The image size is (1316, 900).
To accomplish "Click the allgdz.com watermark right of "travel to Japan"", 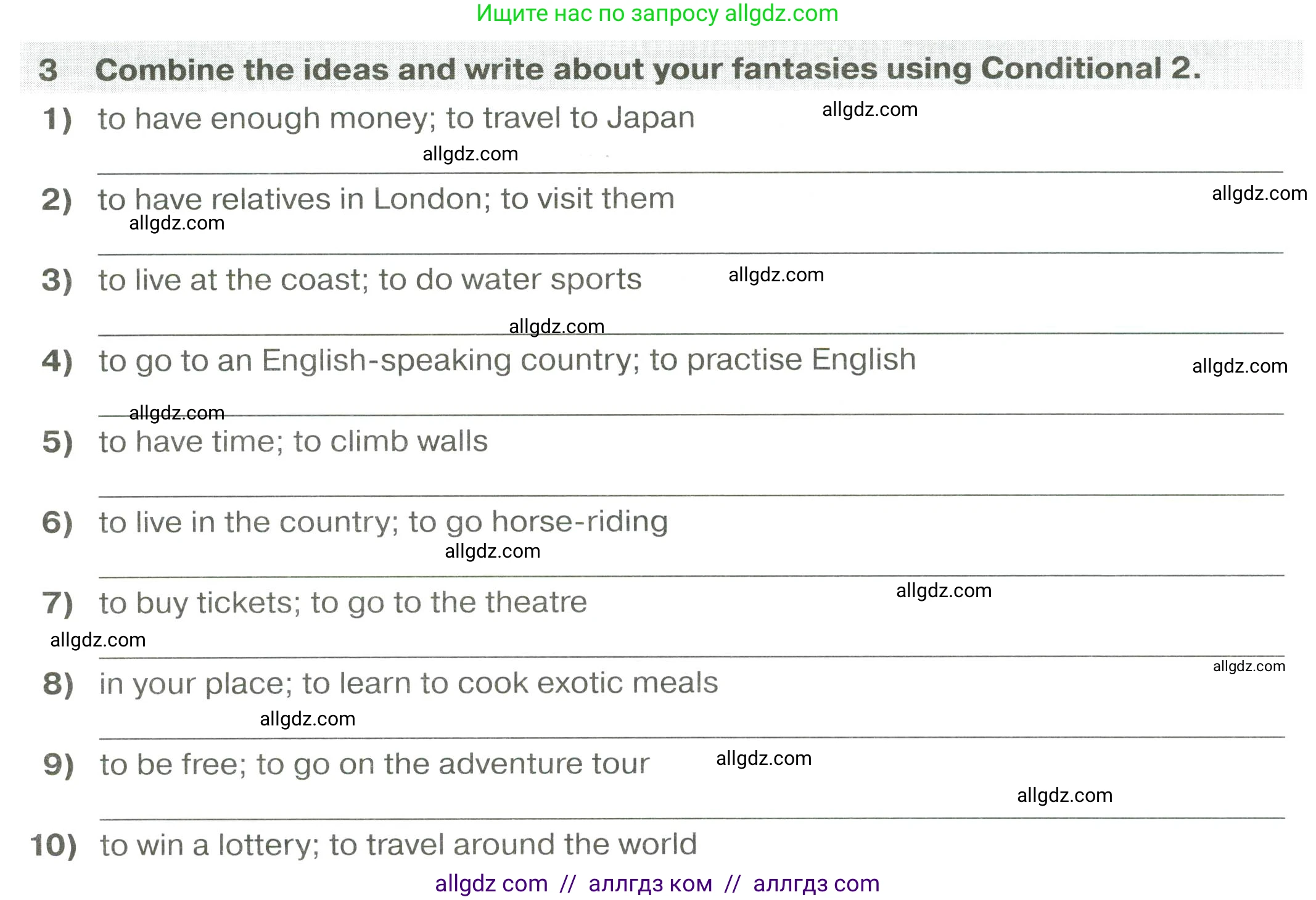I will click(870, 110).
